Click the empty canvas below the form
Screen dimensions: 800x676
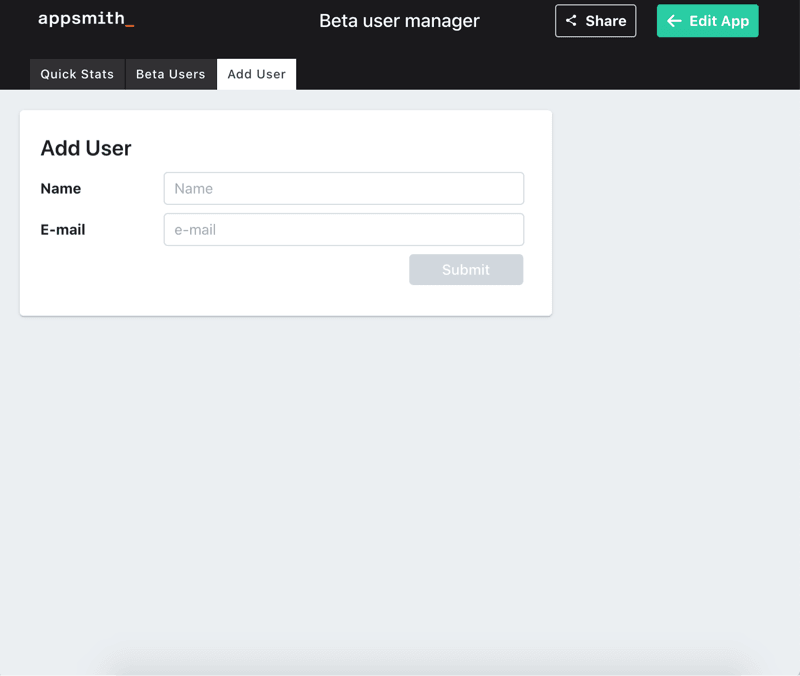coord(400,480)
